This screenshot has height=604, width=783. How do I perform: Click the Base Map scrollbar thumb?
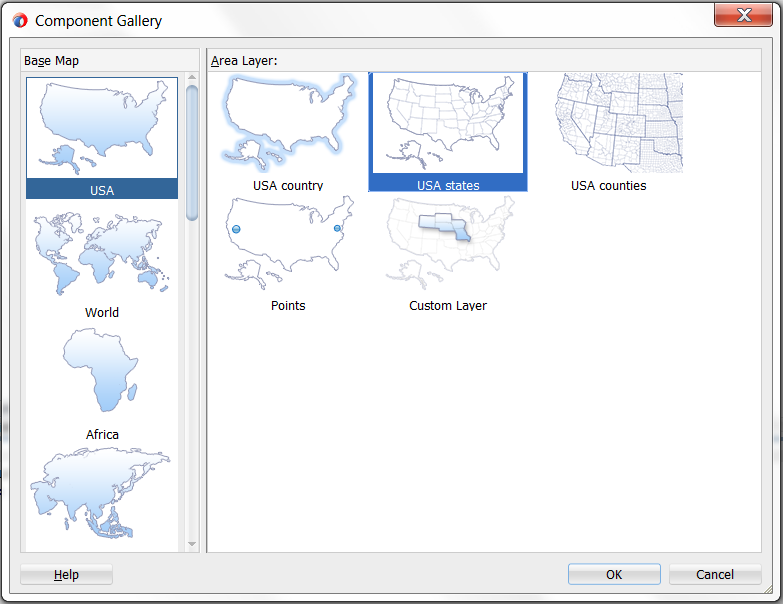point(192,153)
